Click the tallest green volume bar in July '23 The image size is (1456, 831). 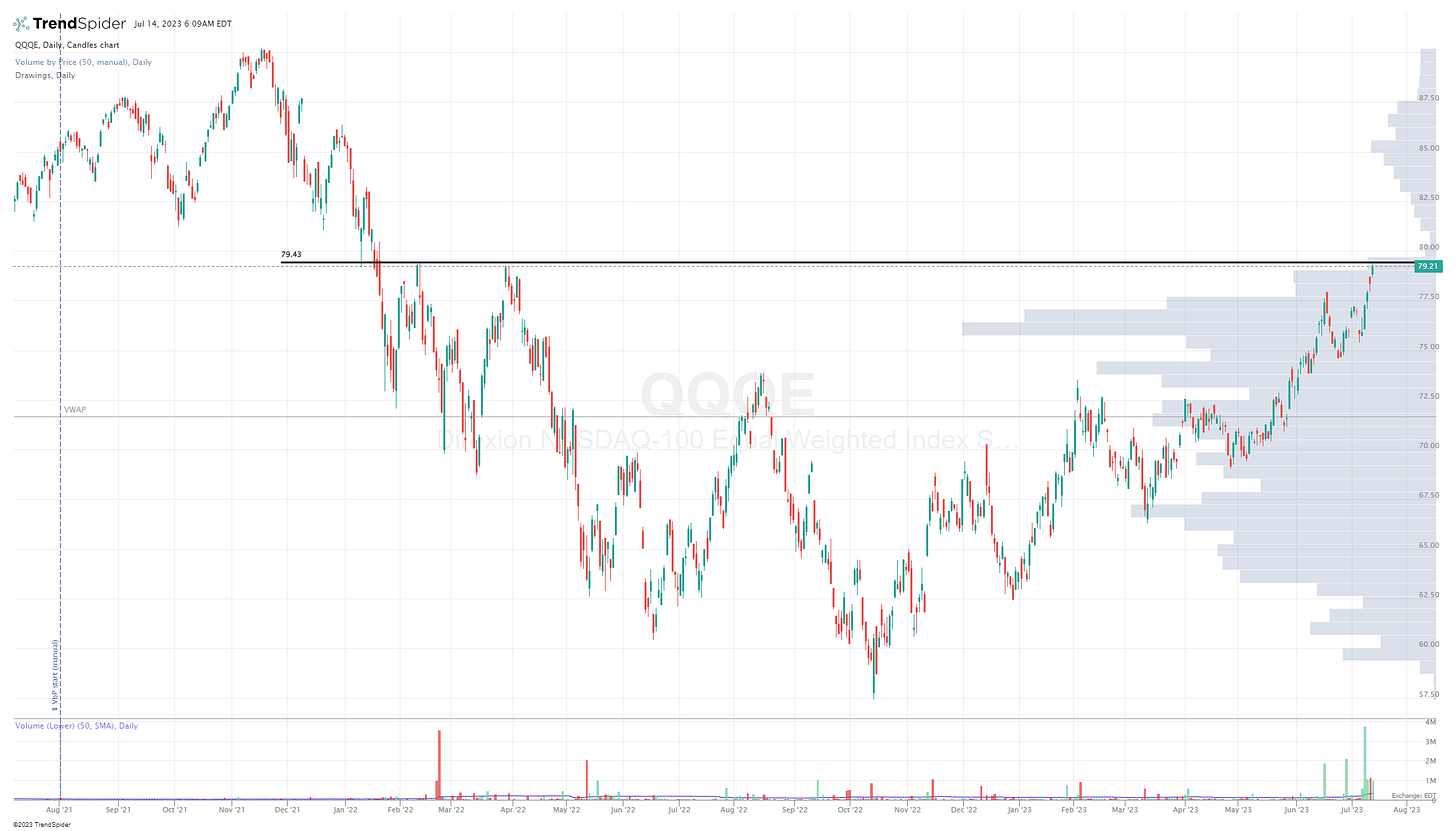pyautogui.click(x=1365, y=763)
